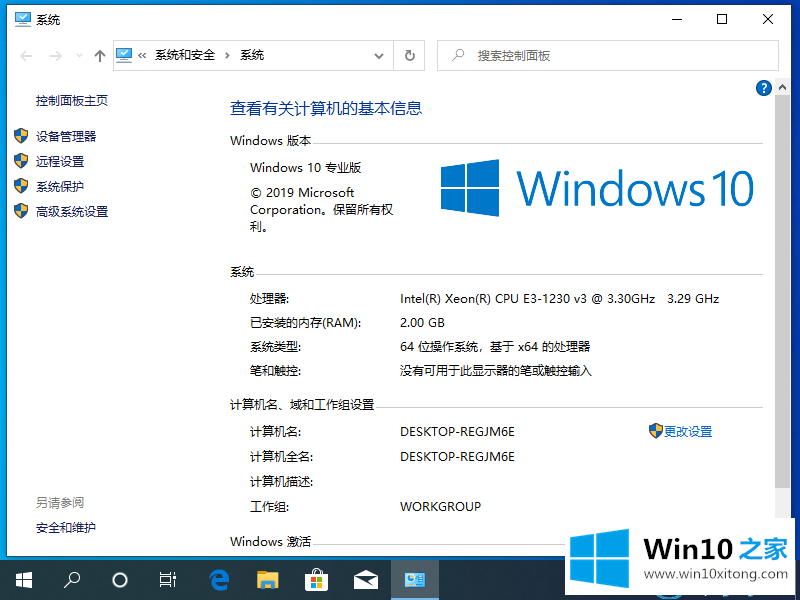
Task: Open Task View on taskbar
Action: (x=168, y=580)
